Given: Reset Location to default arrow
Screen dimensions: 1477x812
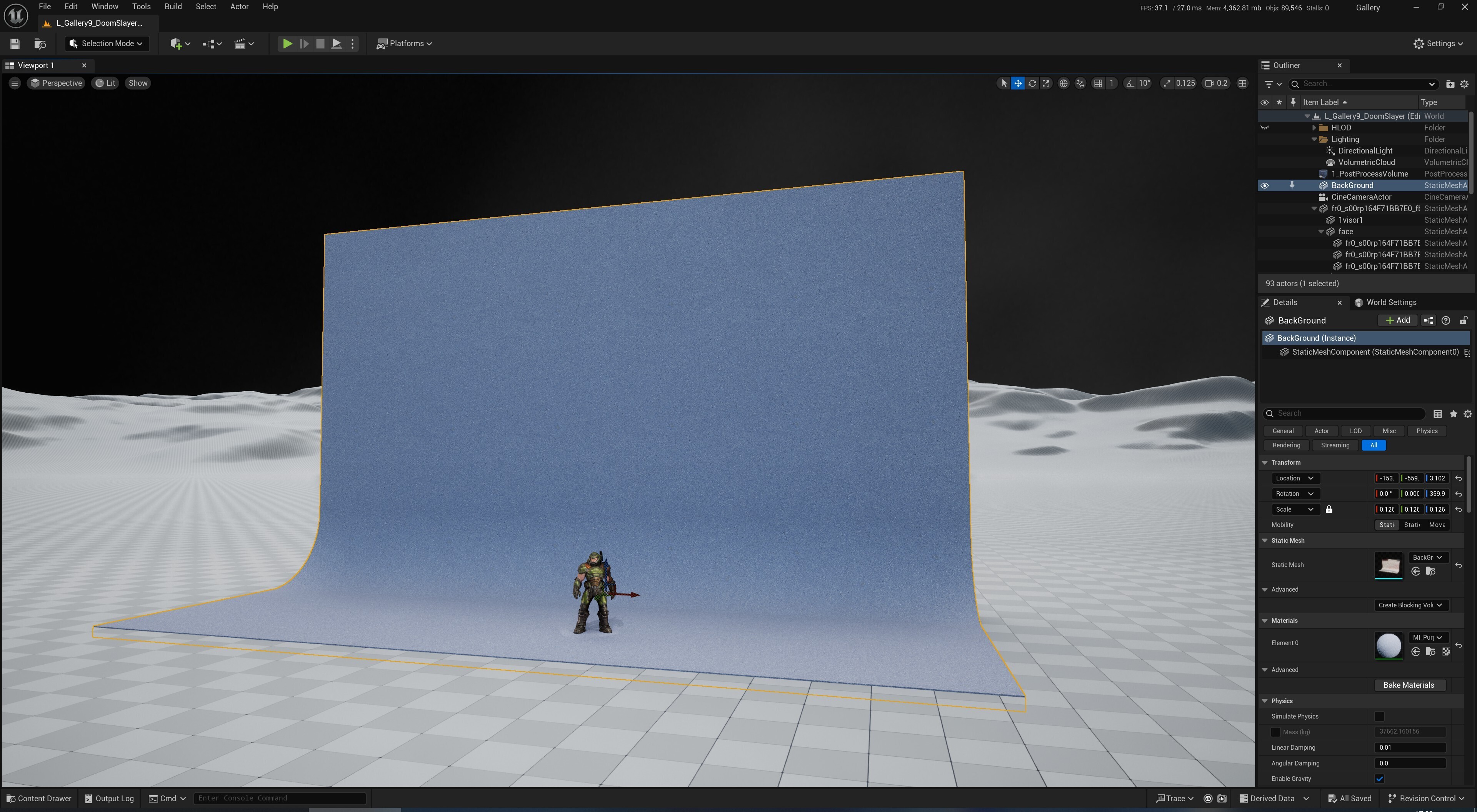Looking at the screenshot, I should [1459, 478].
